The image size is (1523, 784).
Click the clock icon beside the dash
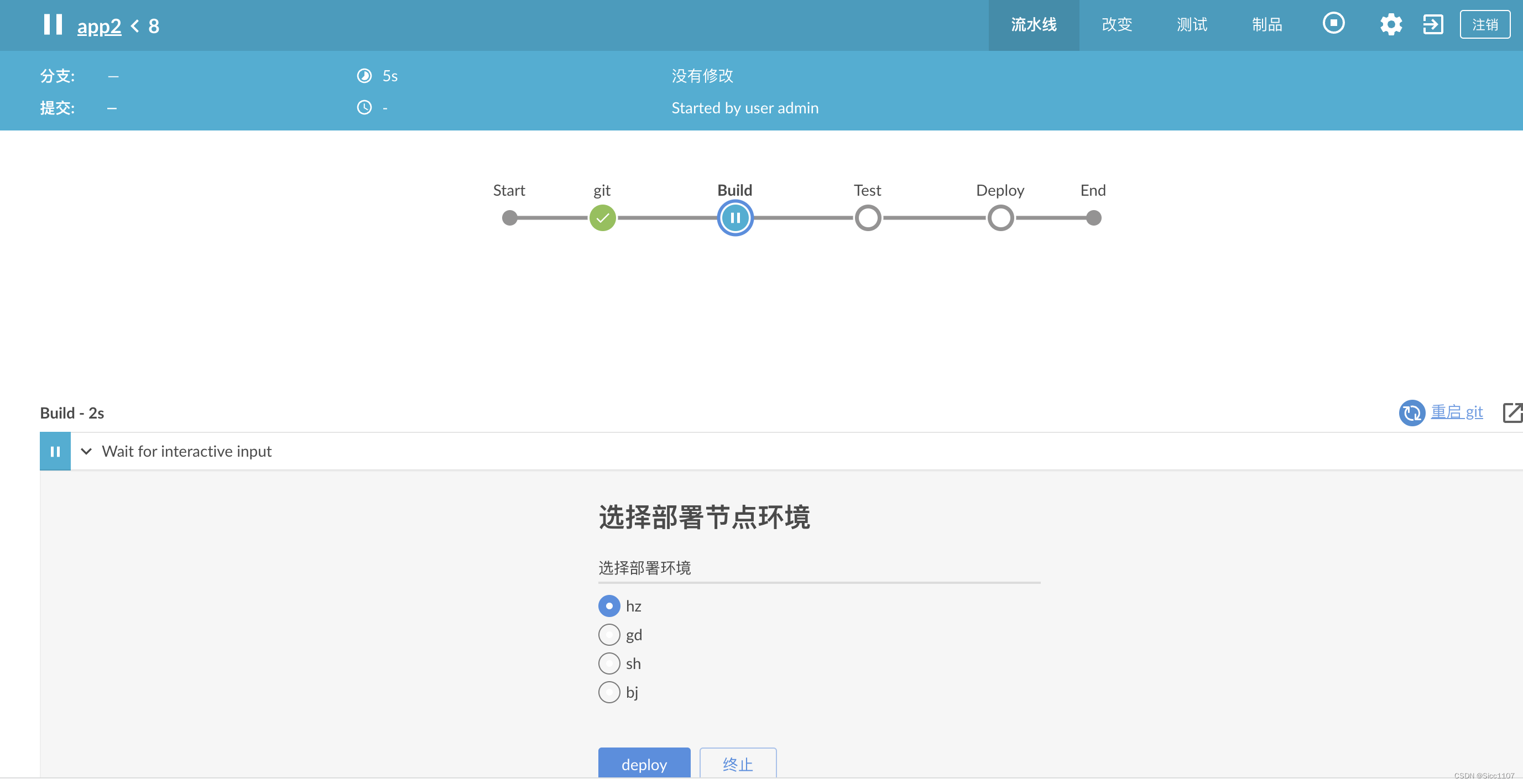click(x=364, y=108)
